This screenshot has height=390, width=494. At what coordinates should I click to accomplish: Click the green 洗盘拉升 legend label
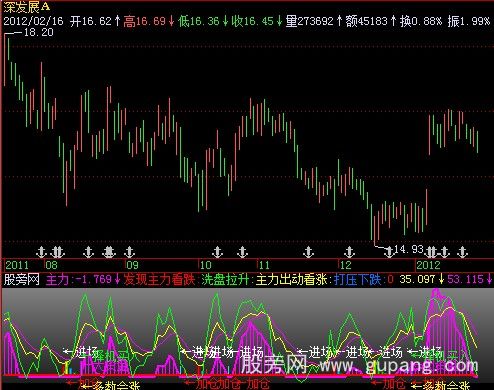point(225,279)
